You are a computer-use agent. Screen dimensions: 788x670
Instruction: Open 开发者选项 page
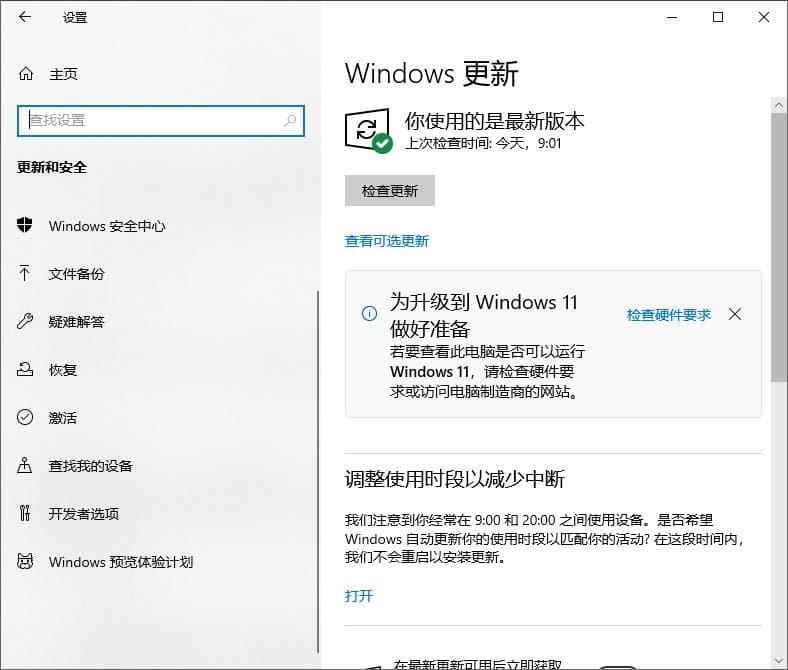pos(84,514)
